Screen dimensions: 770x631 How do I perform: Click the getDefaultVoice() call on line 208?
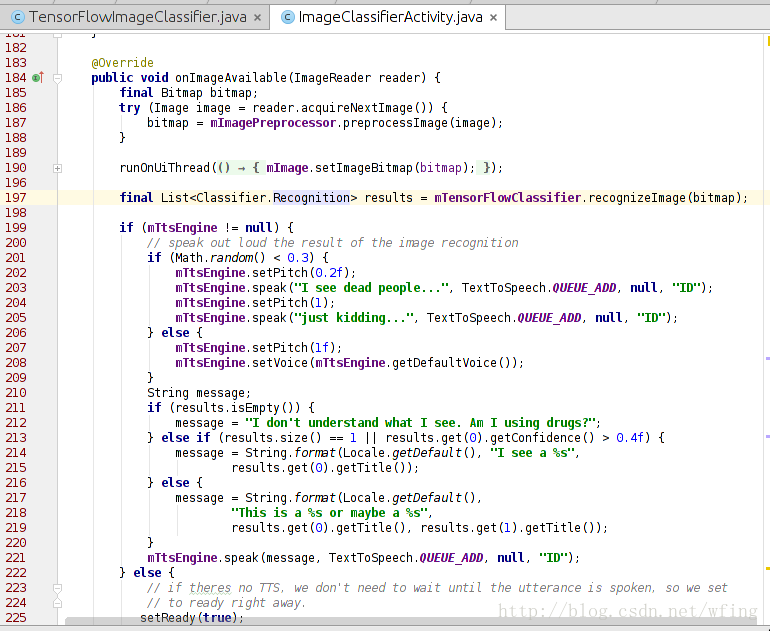[x=451, y=363]
